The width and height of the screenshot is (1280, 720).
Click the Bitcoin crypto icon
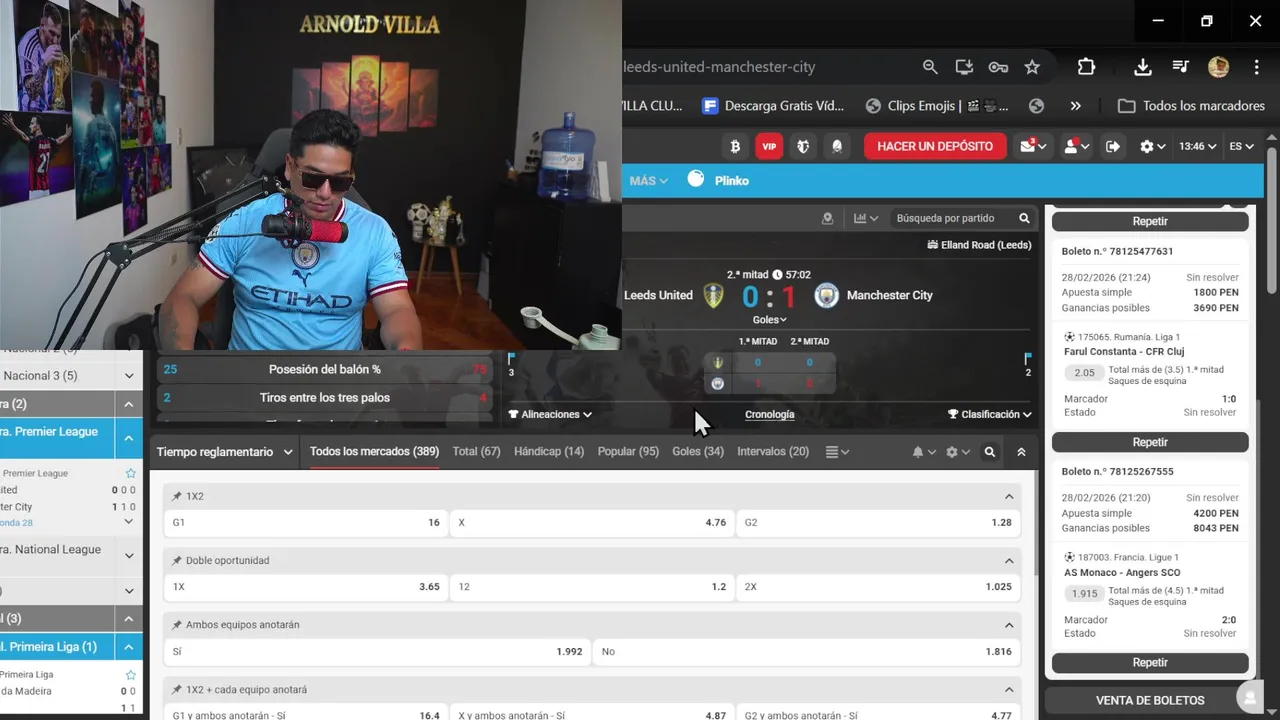pyautogui.click(x=735, y=146)
